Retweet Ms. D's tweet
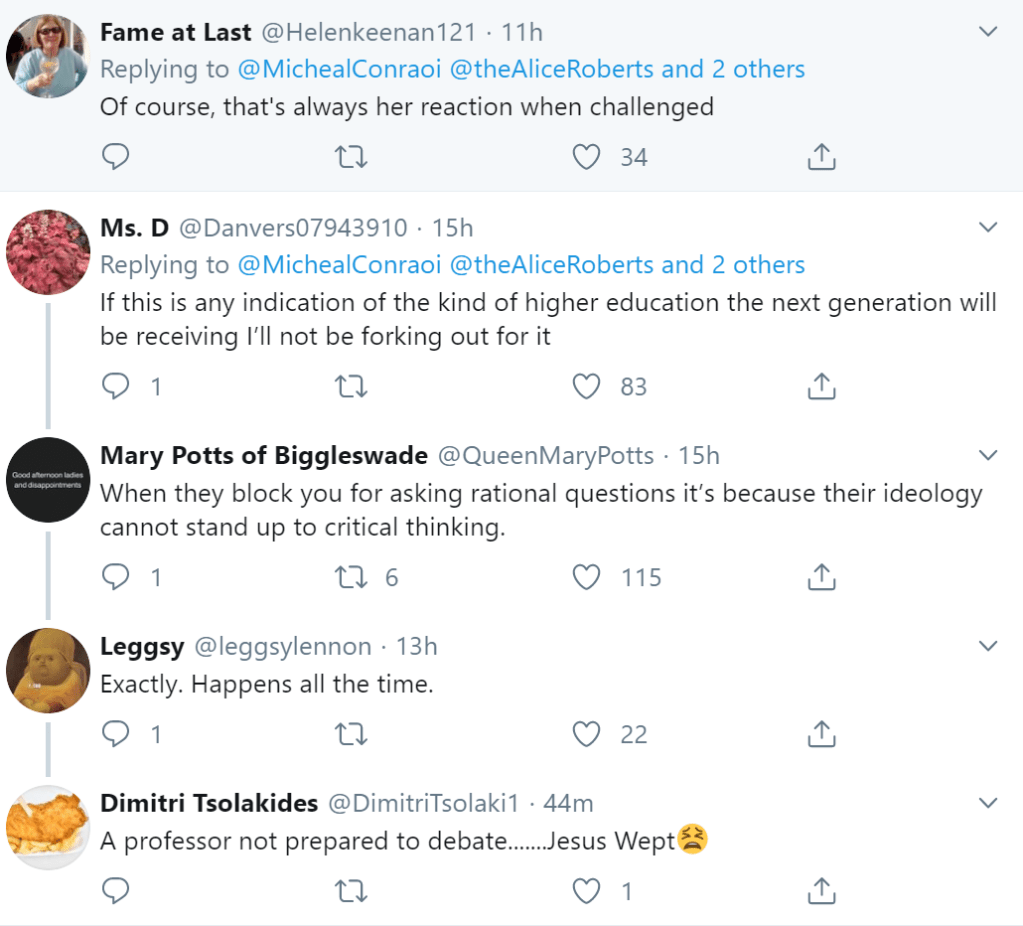 tap(350, 386)
